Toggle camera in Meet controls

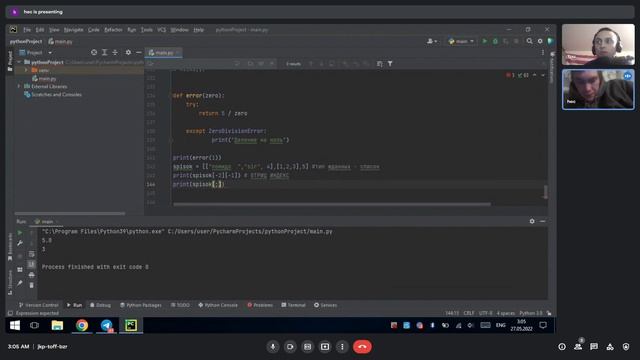click(290, 347)
